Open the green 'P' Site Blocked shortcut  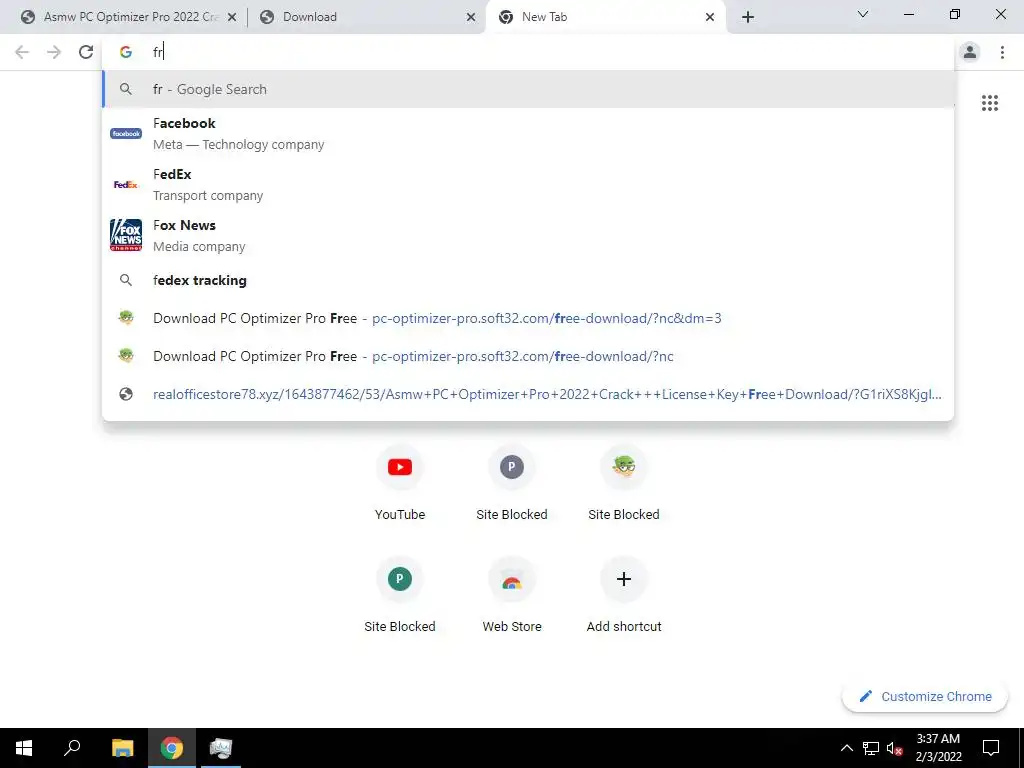click(x=400, y=595)
